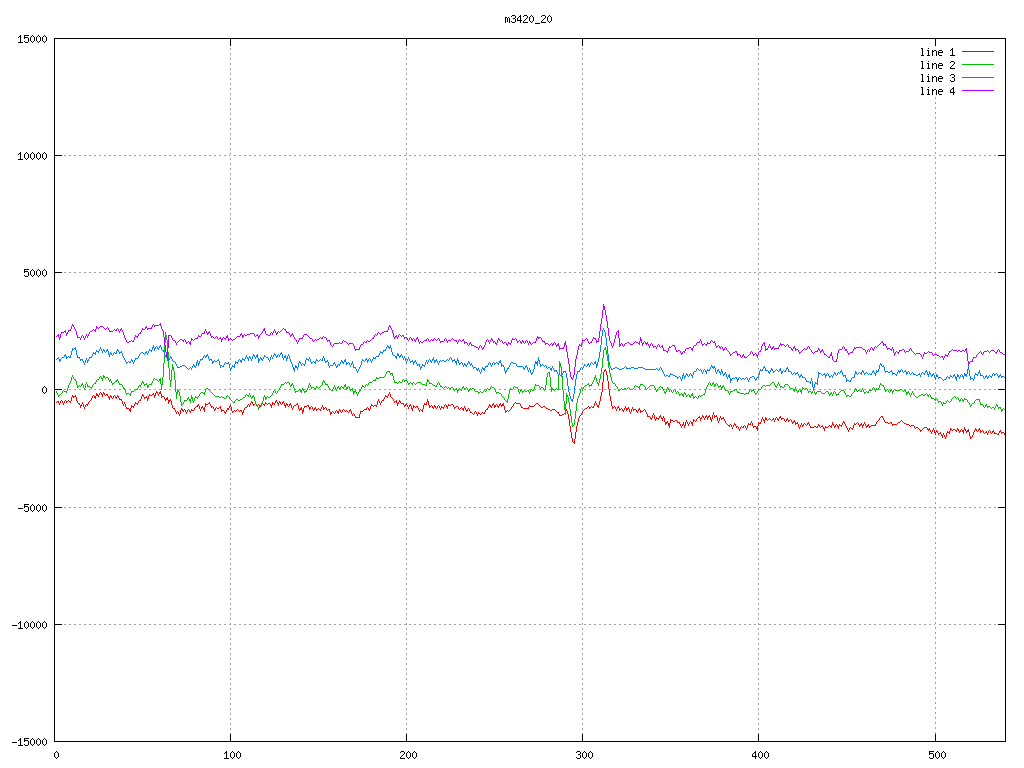Select the 'line 4' legend label
Viewport: 1024px width, 768px height.
pos(937,91)
